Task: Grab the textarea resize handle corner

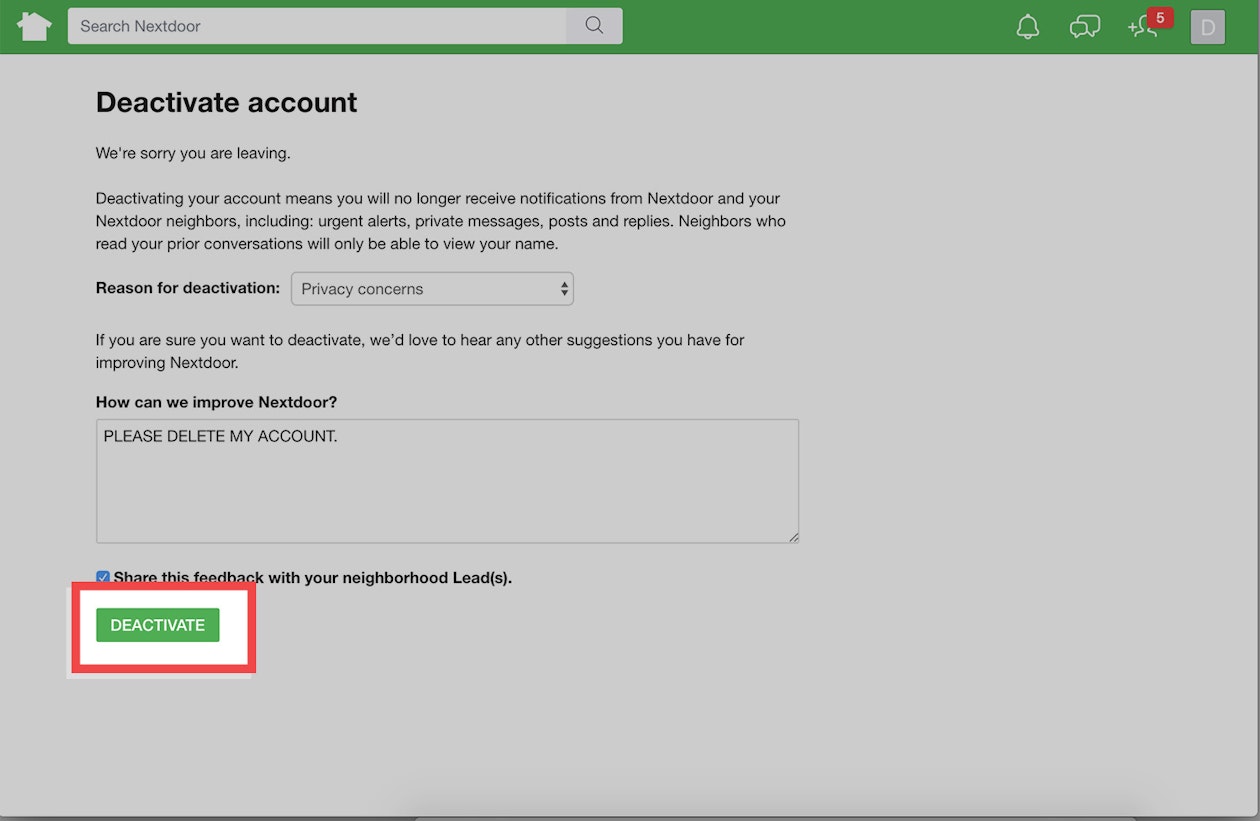Action: 793,537
